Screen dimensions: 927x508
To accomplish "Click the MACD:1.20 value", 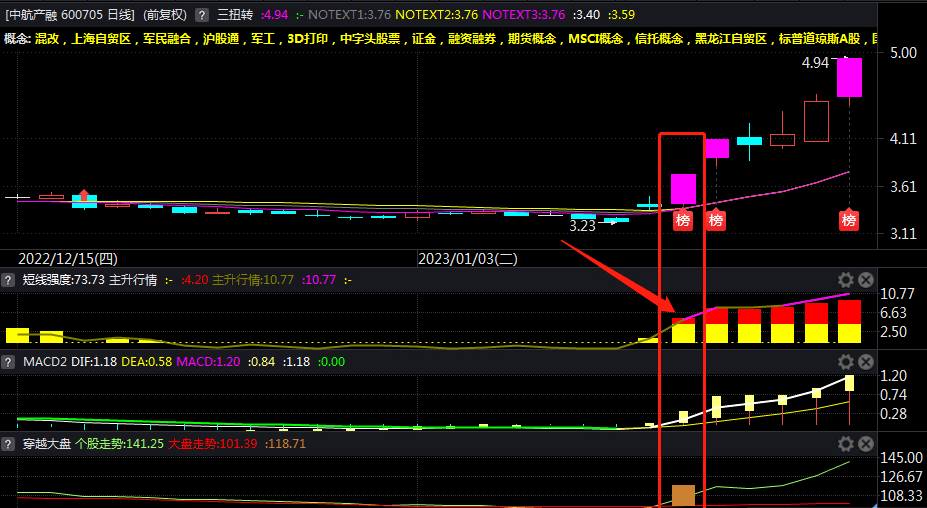I will click(208, 361).
